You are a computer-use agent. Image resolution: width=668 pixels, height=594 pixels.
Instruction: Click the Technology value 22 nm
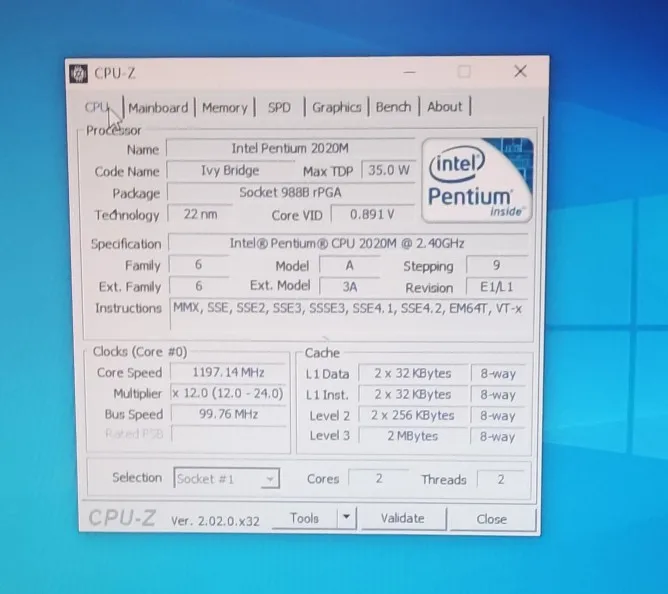click(200, 214)
